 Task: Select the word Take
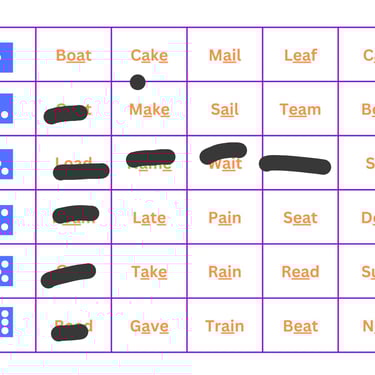point(149,272)
